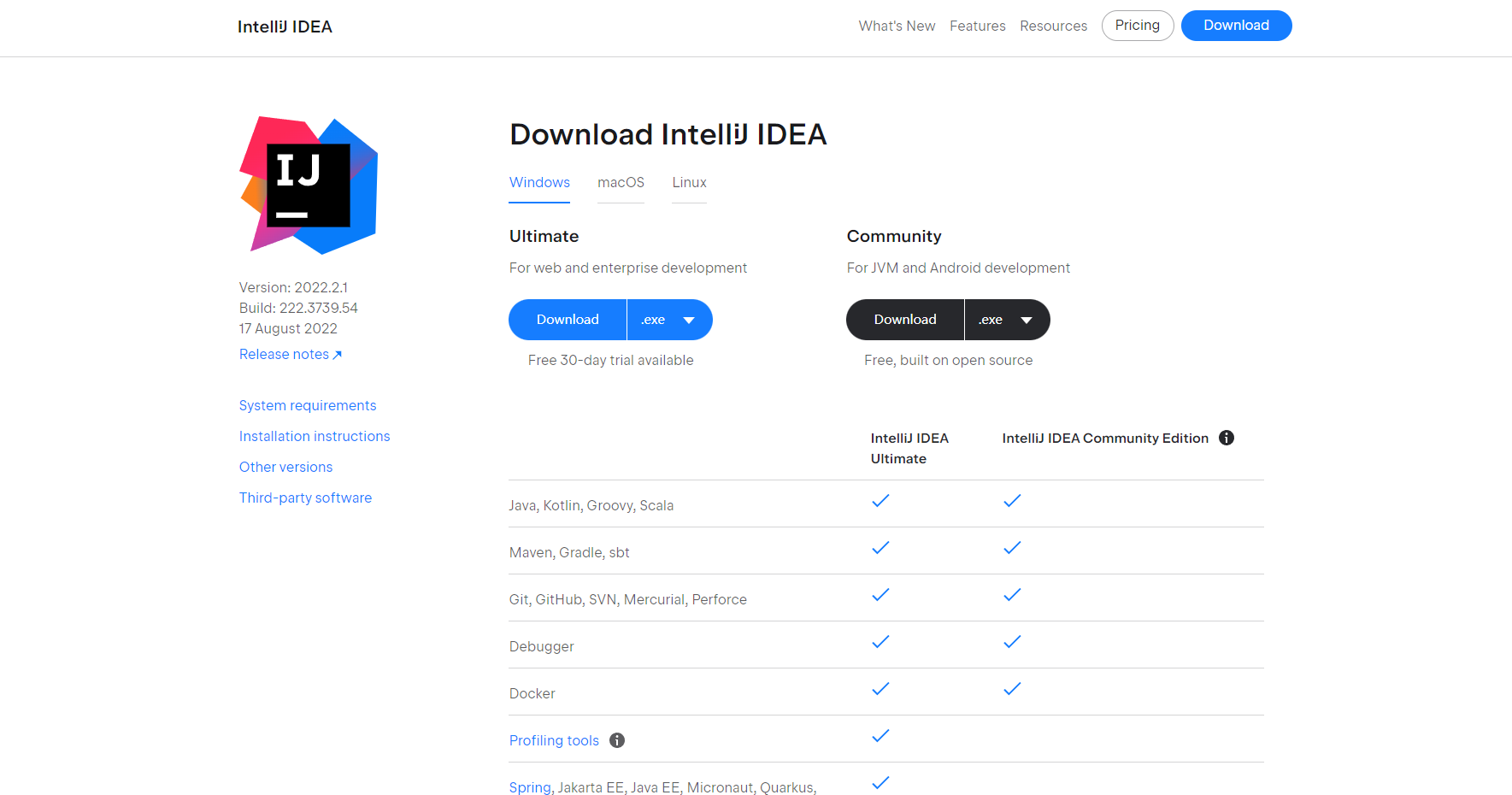This screenshot has height=795, width=1512.
Task: Download the Community edition
Action: (x=905, y=320)
